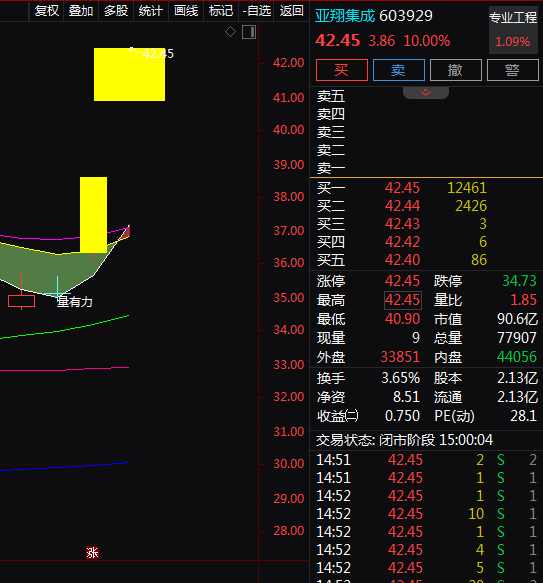Screen dimensions: 543x583
Task: Select the 多股 multi-stock view
Action: coord(116,11)
